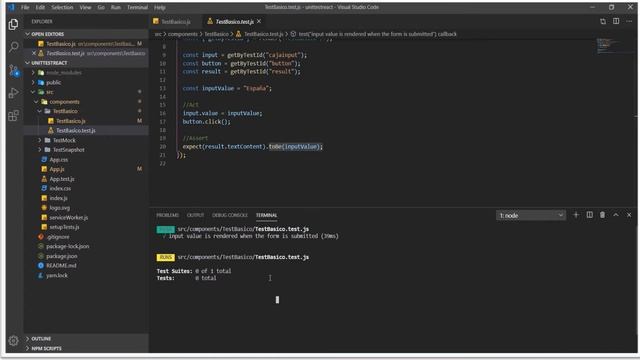Image resolution: width=640 pixels, height=360 pixels.
Task: Open App.css in the explorer
Action: coord(86,160)
